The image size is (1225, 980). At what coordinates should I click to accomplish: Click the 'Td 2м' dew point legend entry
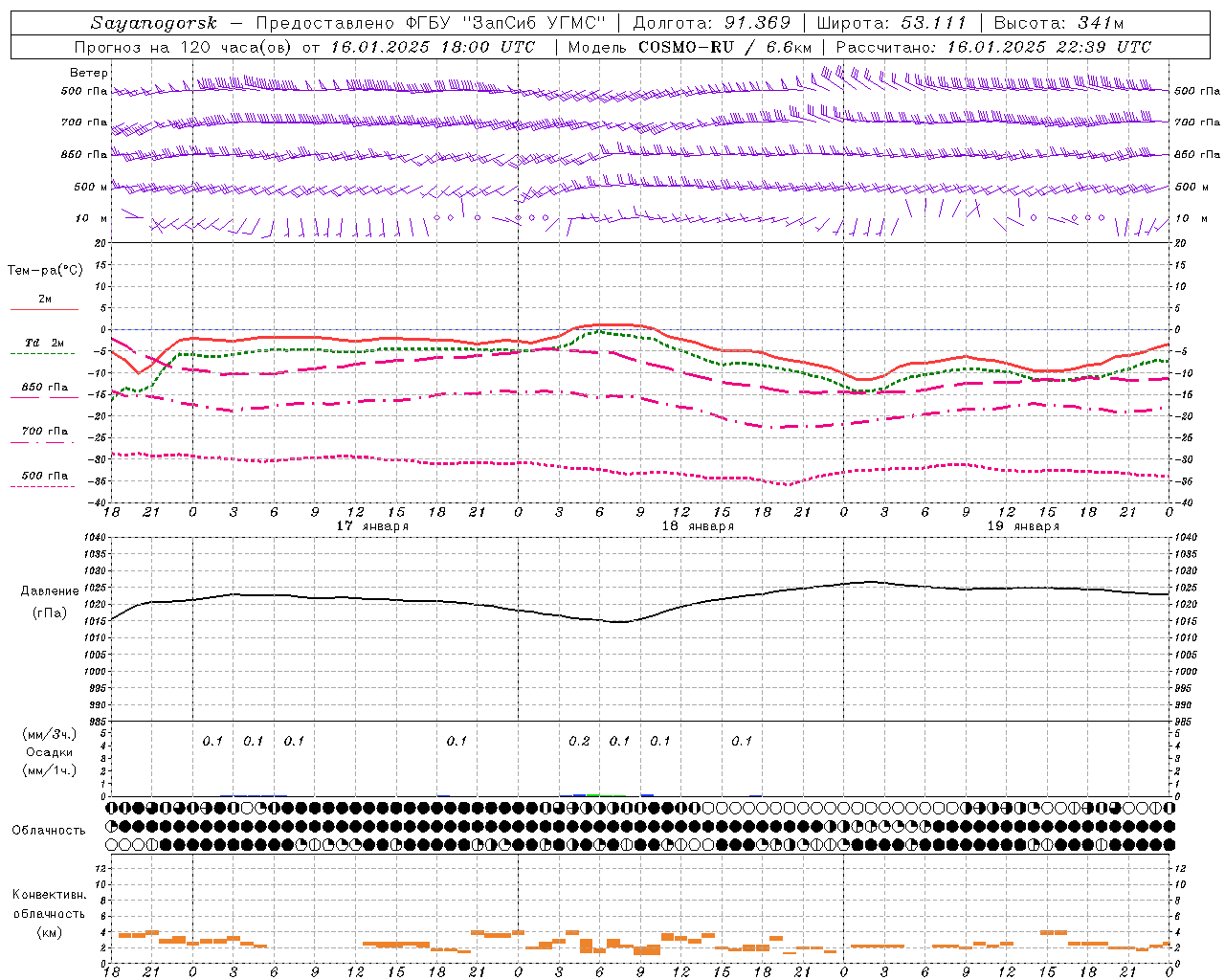[x=45, y=343]
